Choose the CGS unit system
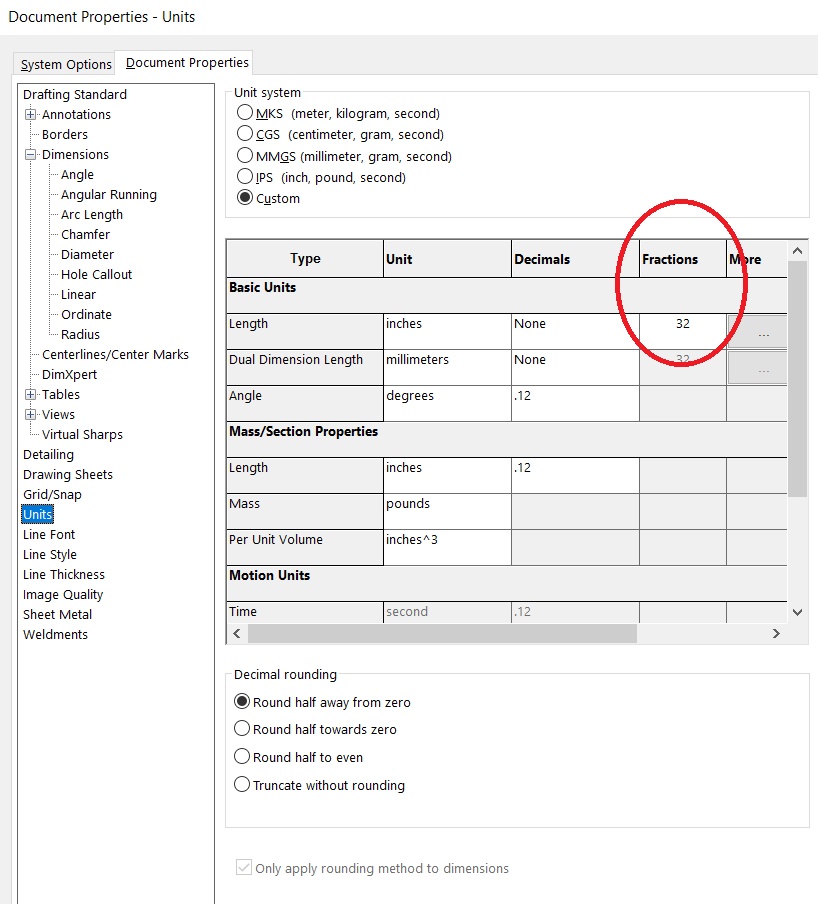The width and height of the screenshot is (818, 904). (x=245, y=134)
